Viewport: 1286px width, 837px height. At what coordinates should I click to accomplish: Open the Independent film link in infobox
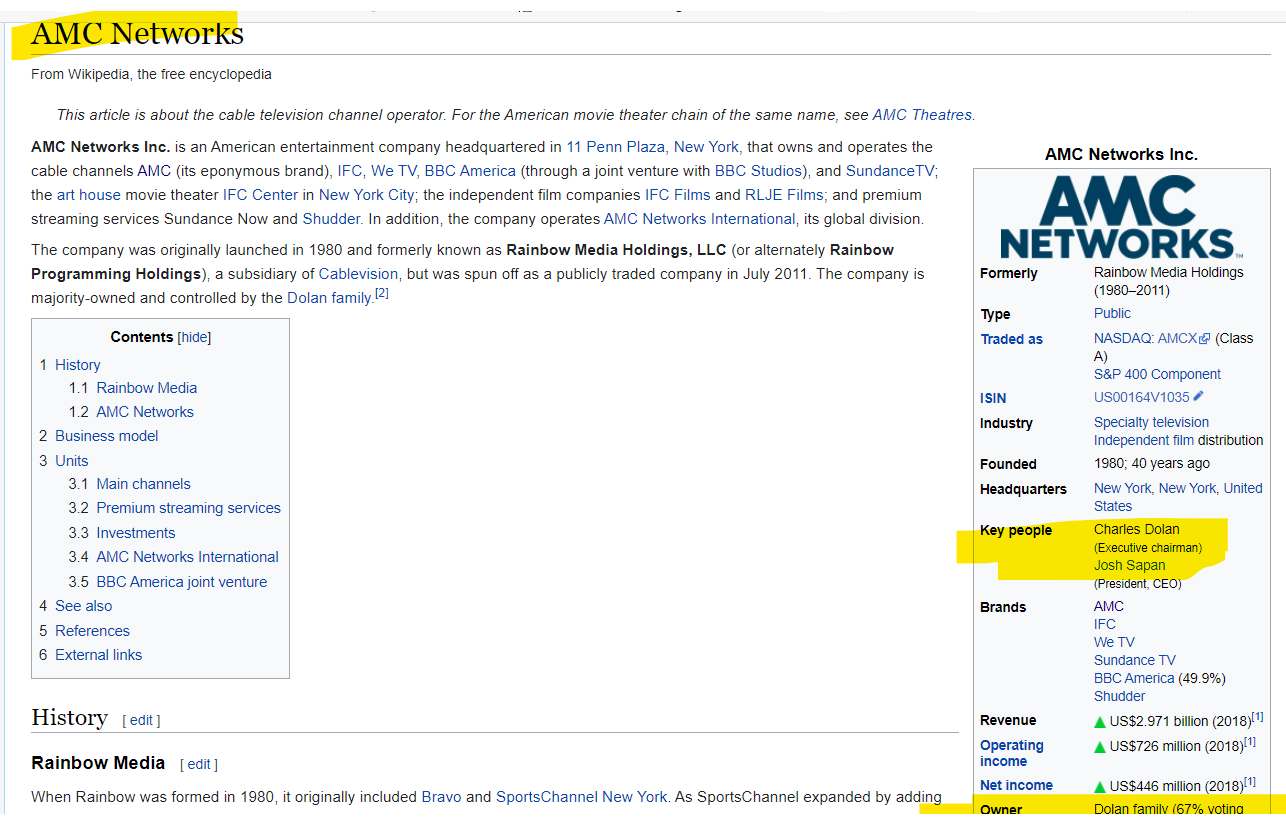tap(1144, 440)
